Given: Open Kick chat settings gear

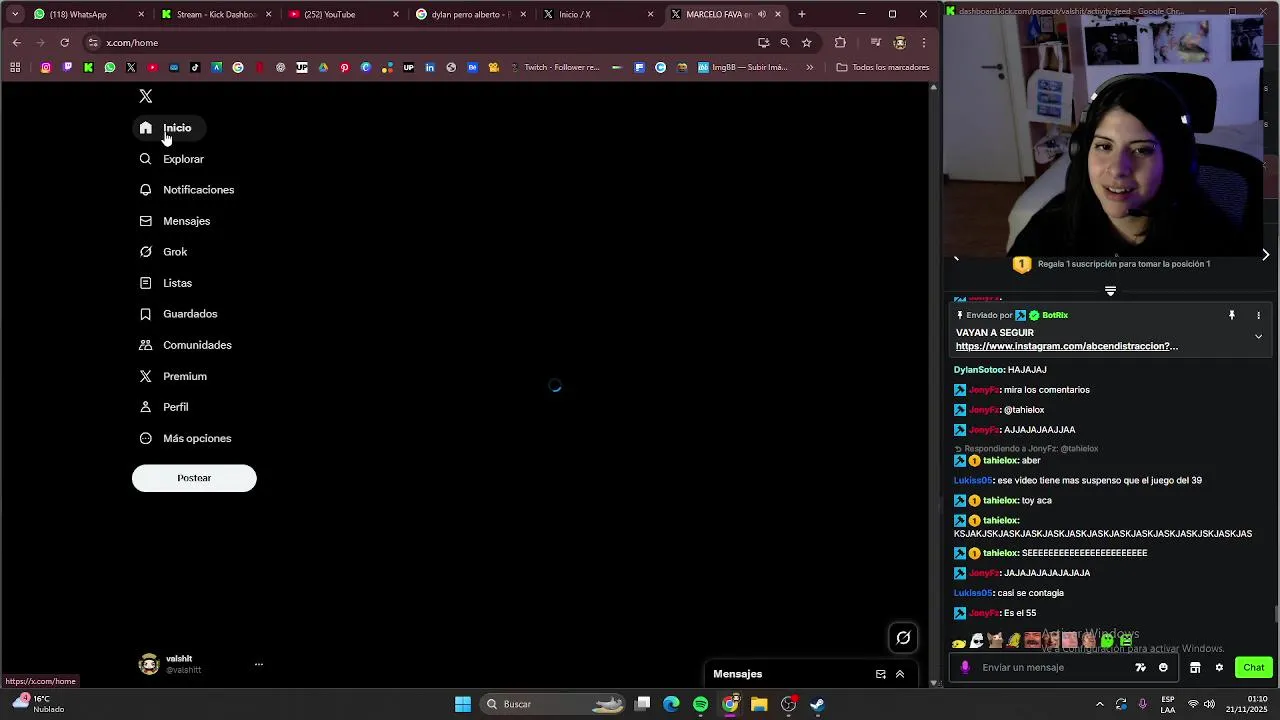Looking at the screenshot, I should [x=1219, y=668].
